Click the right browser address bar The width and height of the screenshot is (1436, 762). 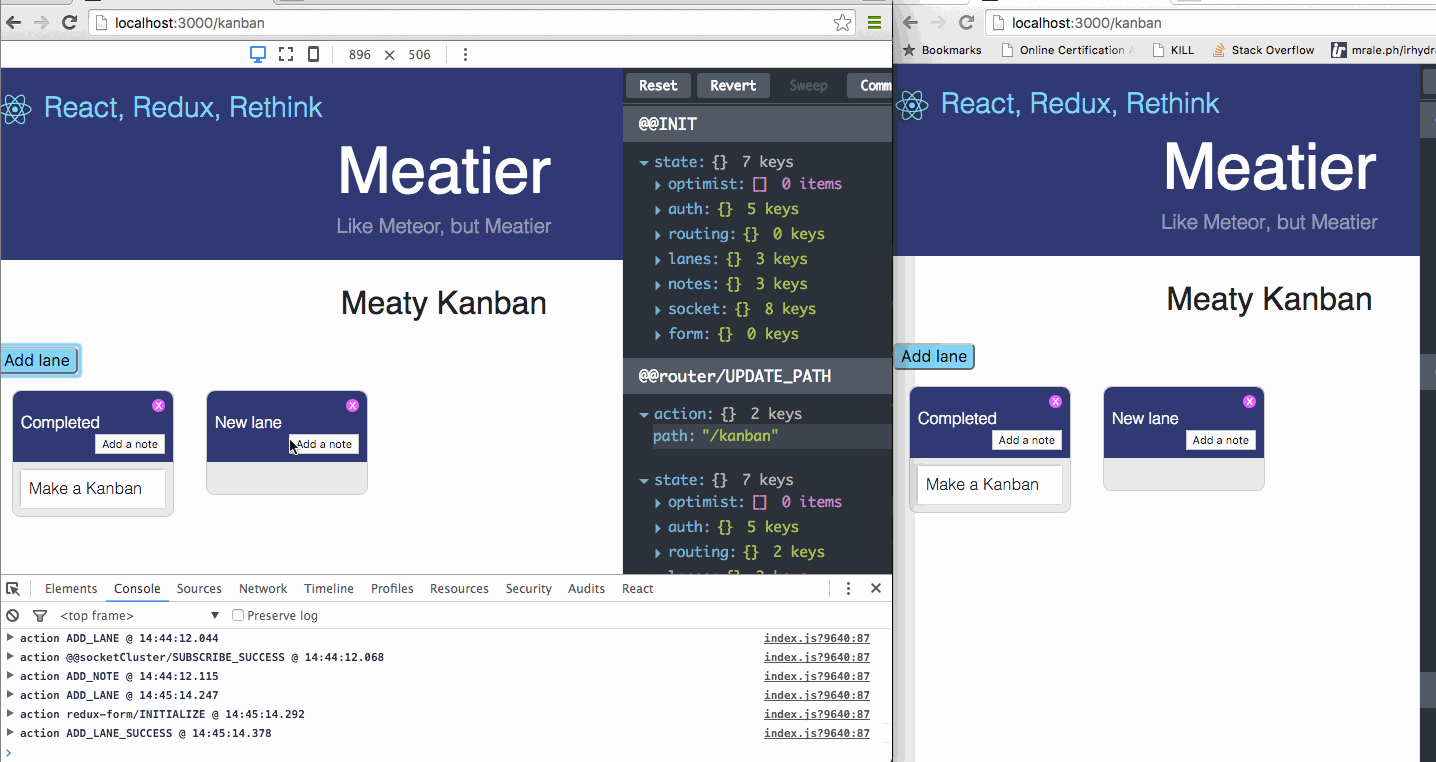point(1210,22)
